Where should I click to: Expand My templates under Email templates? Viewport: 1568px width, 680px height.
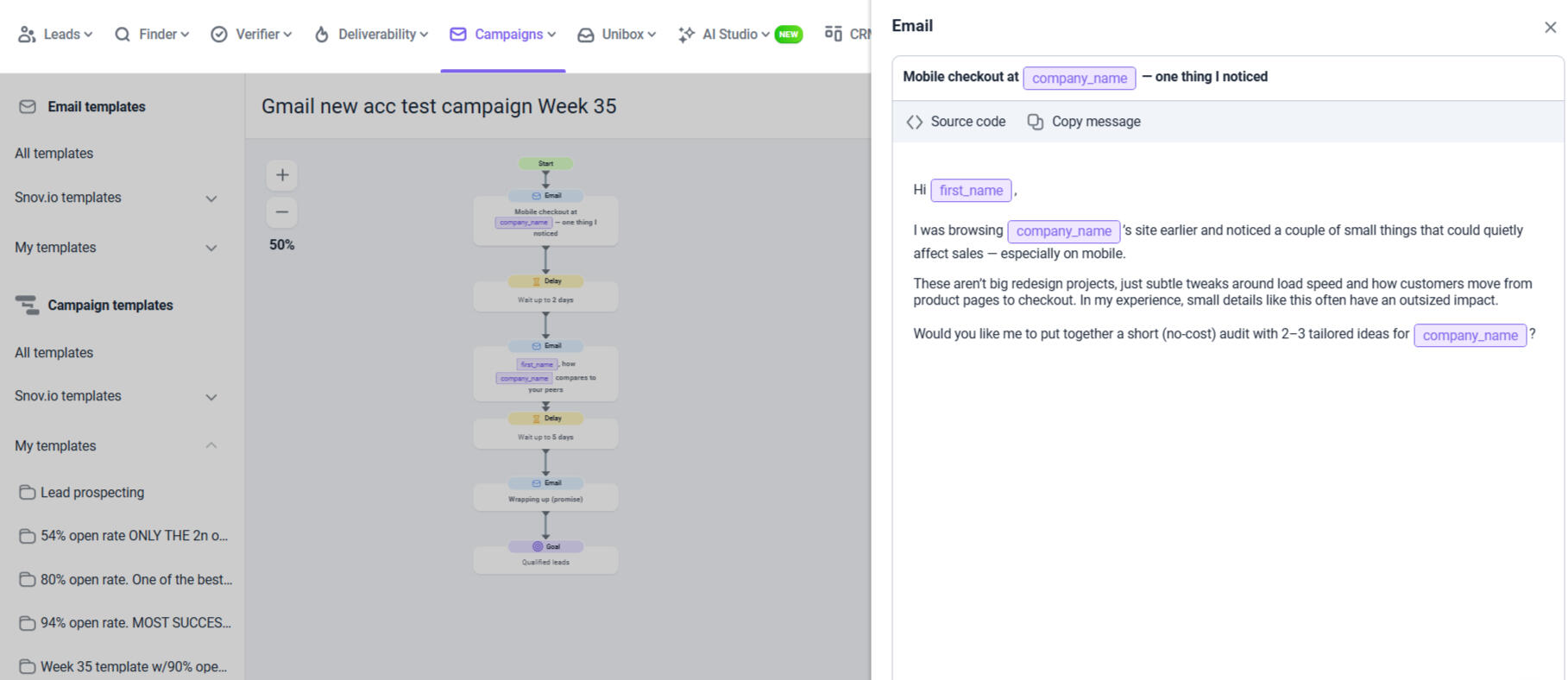click(x=211, y=249)
